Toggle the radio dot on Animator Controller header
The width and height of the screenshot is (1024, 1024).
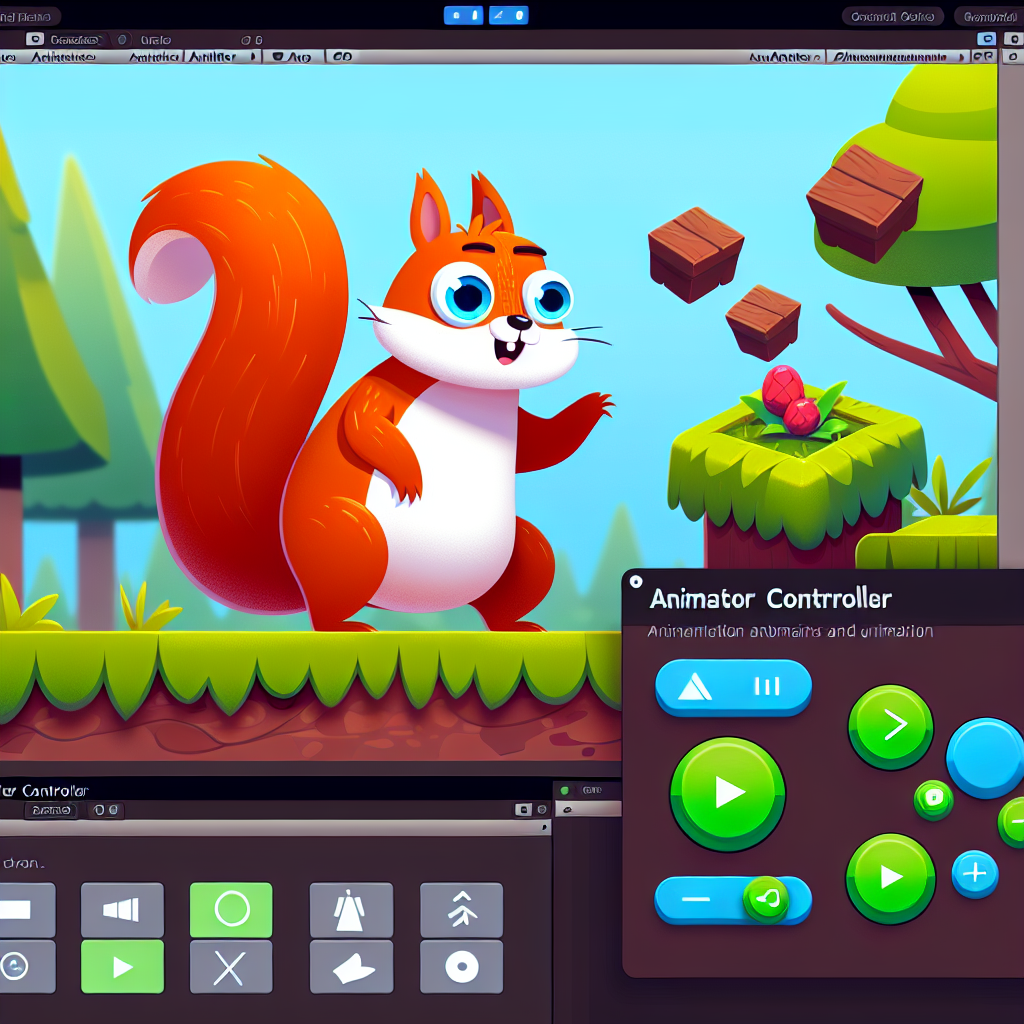[x=636, y=581]
